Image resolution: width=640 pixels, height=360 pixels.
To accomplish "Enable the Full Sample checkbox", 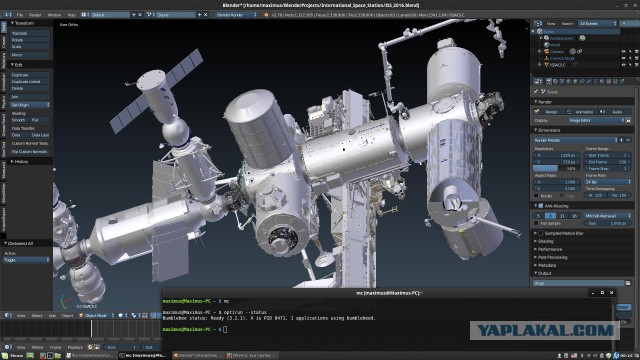I will [x=536, y=223].
